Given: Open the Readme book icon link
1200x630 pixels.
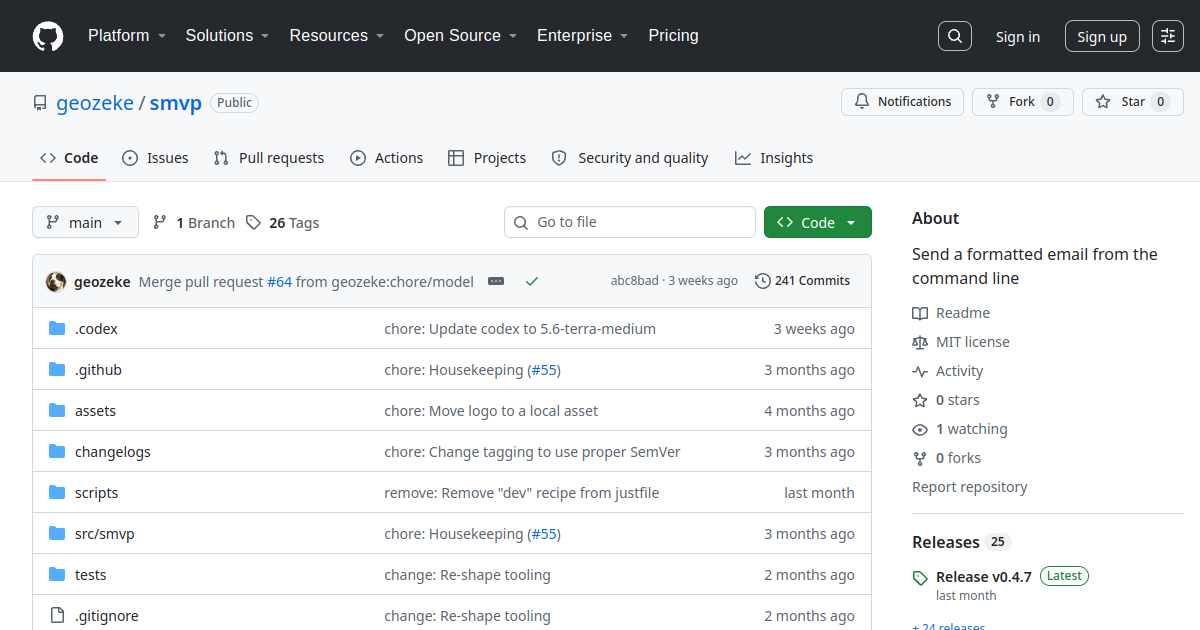Looking at the screenshot, I should pos(920,313).
